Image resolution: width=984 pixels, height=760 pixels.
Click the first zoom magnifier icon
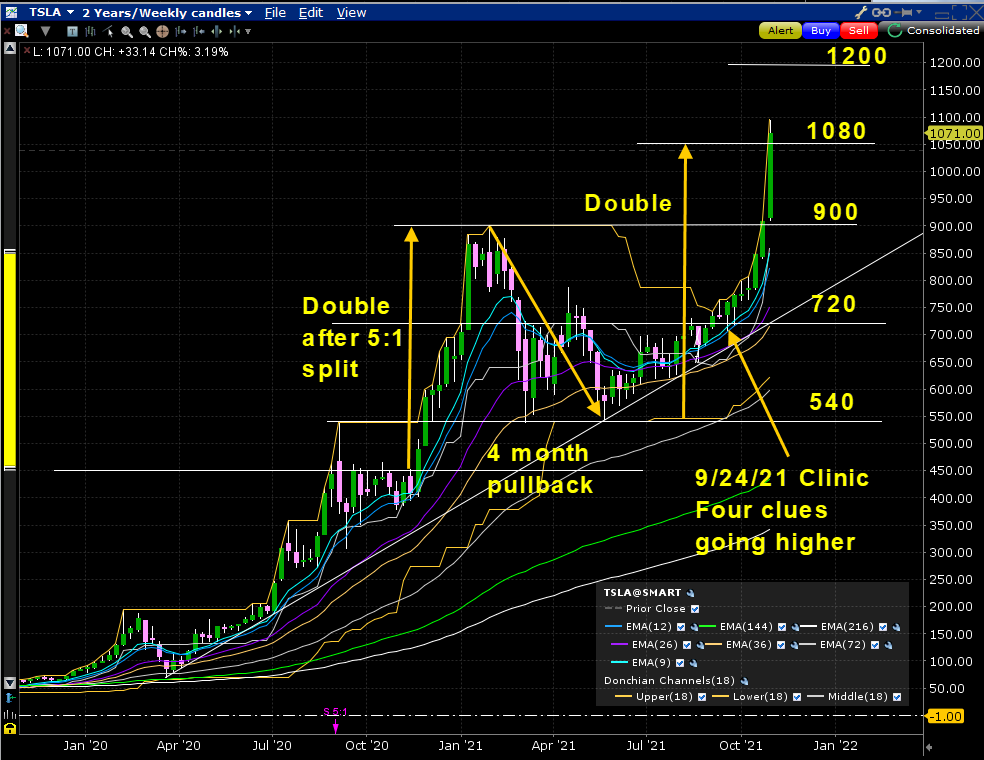[127, 31]
